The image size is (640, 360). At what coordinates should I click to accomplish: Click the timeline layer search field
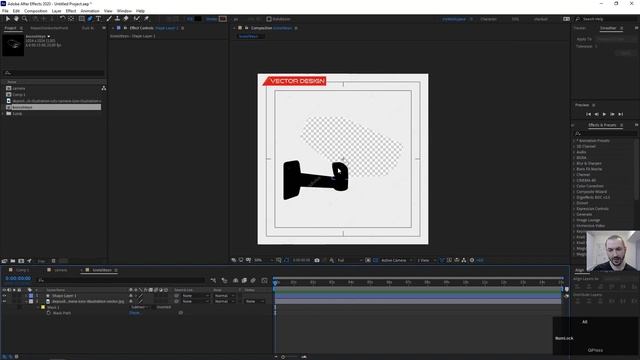click(121, 280)
